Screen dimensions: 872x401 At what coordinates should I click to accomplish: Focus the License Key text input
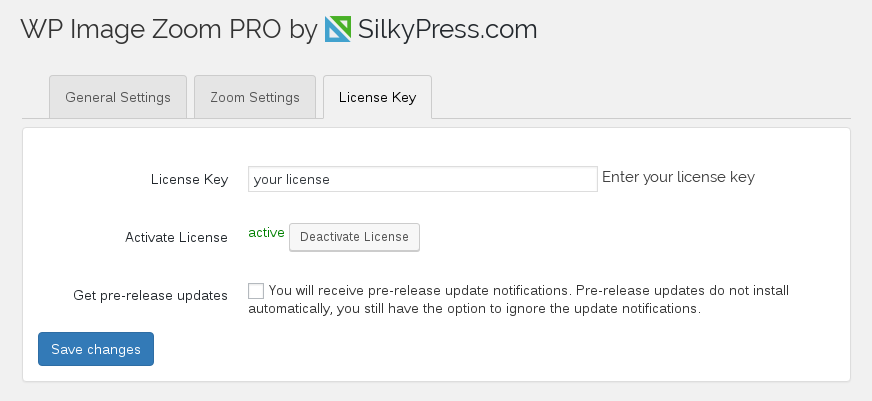click(x=423, y=179)
